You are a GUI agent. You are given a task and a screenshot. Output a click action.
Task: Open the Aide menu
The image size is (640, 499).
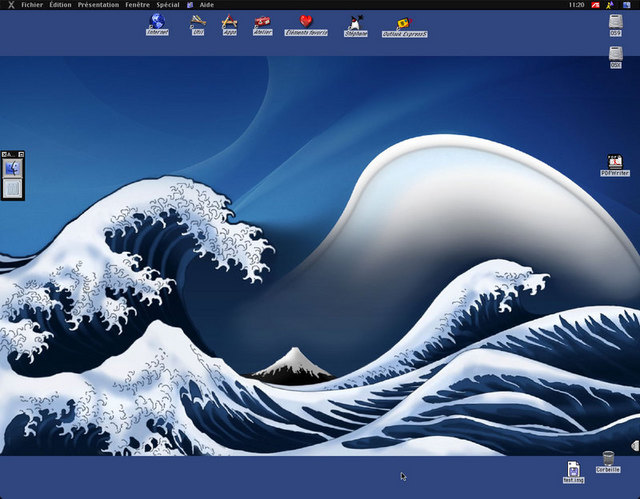tap(207, 5)
